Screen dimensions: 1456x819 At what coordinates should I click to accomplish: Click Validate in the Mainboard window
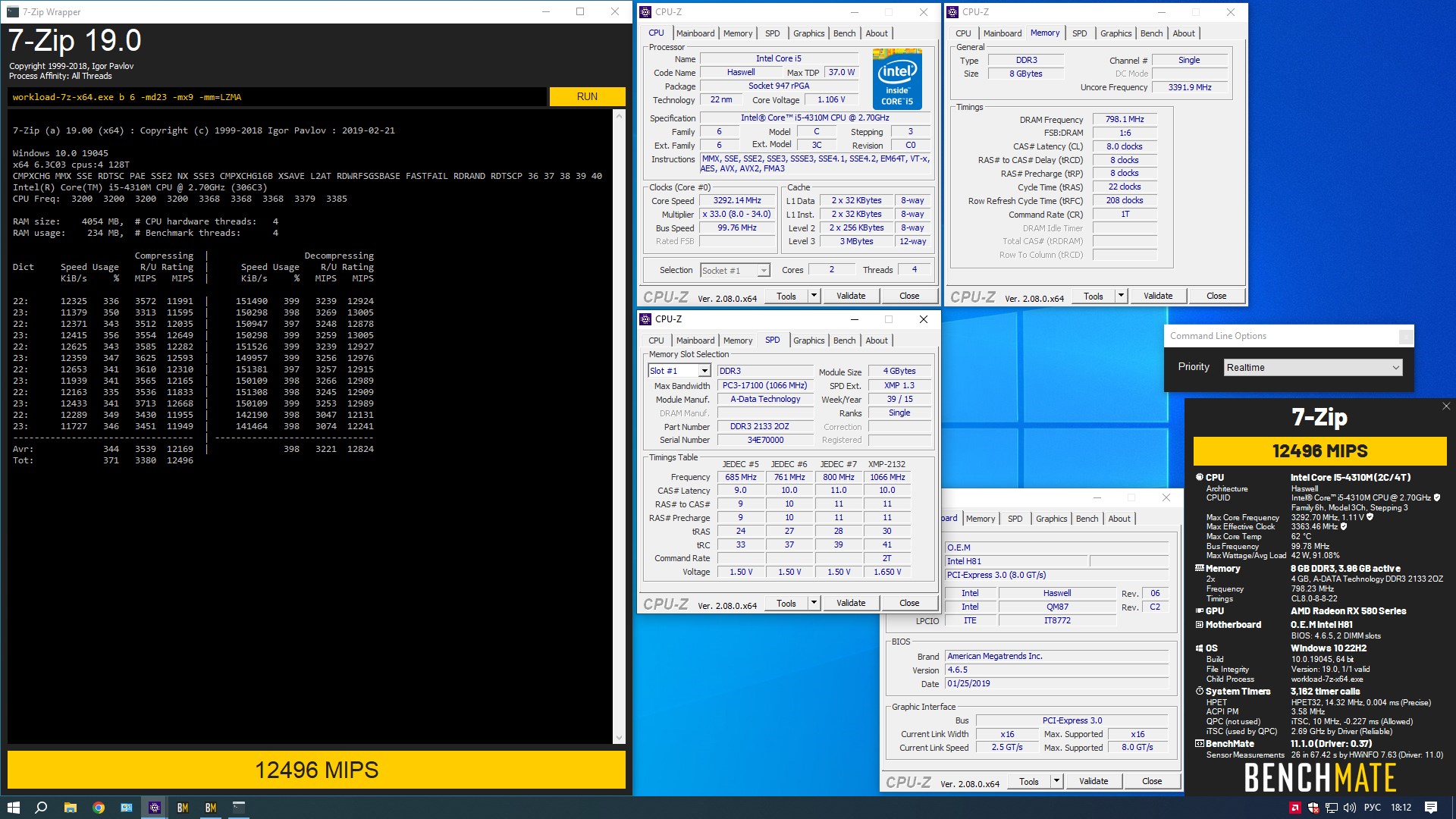click(x=1094, y=781)
